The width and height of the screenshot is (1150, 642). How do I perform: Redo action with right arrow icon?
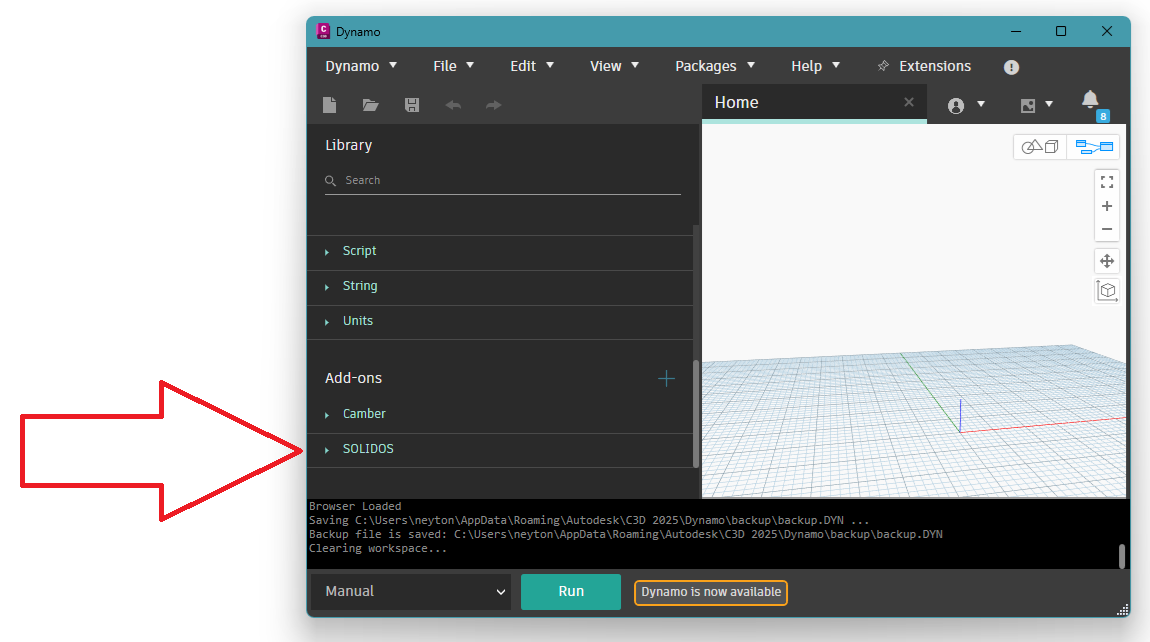(494, 105)
